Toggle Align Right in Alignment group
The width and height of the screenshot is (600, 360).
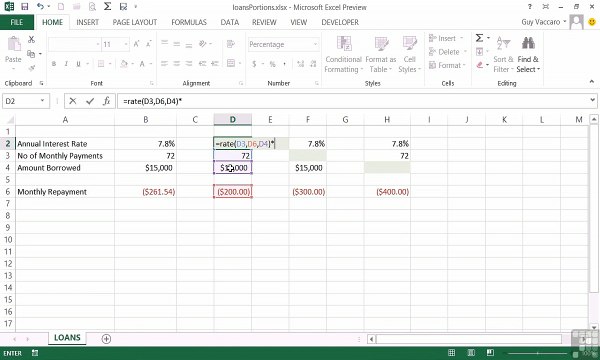coord(189,64)
